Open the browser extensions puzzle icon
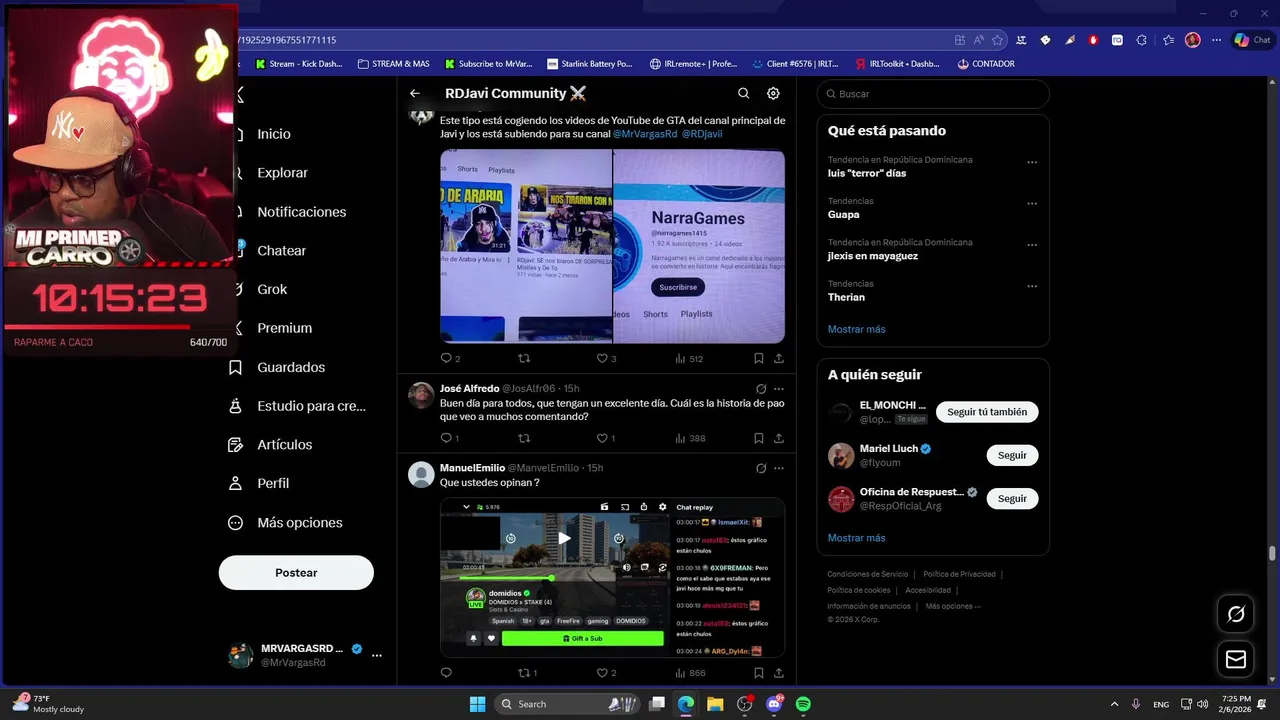 1141,40
